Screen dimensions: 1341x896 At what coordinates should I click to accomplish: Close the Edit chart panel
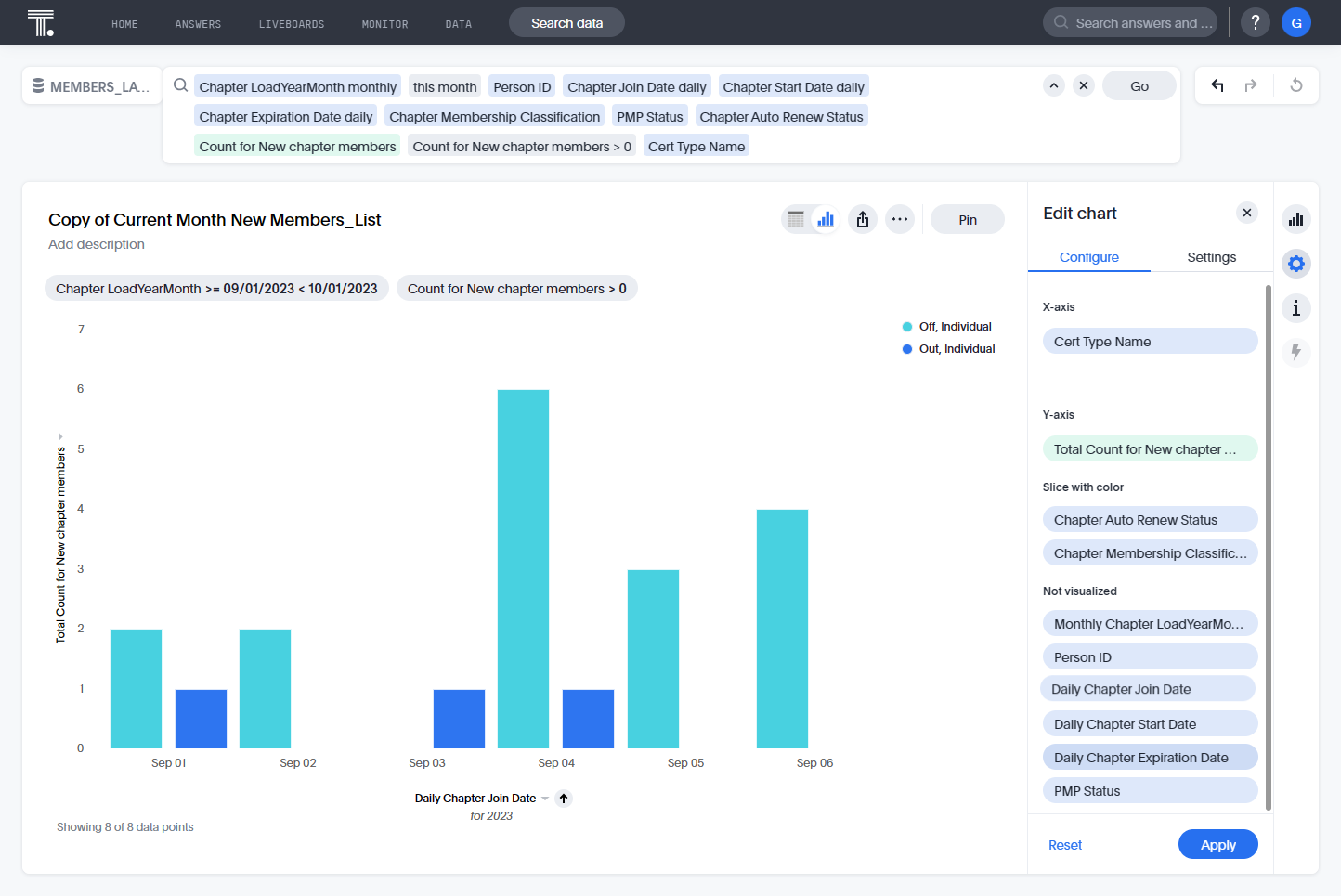click(x=1247, y=213)
